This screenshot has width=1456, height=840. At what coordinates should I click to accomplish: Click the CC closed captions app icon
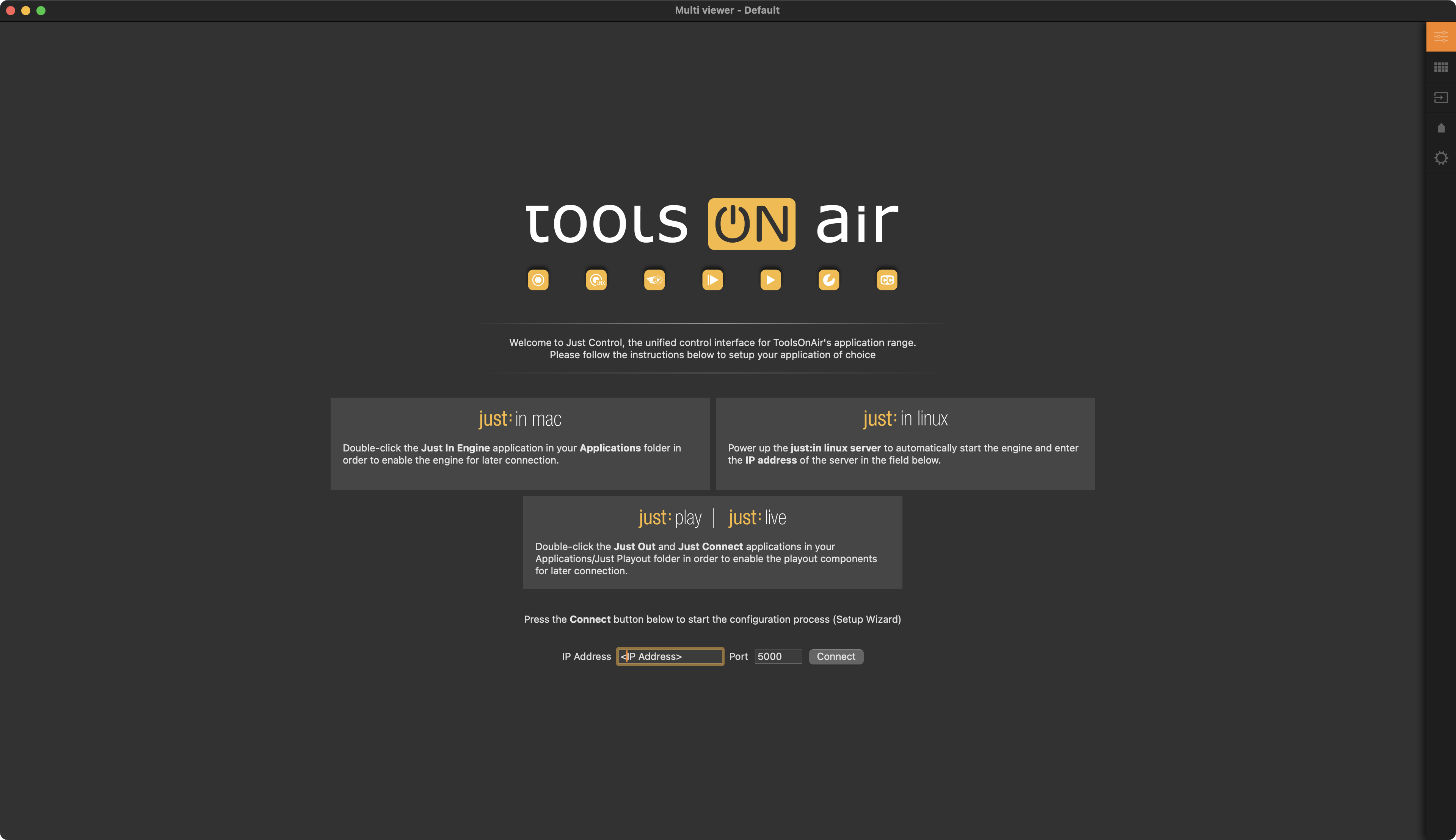point(887,280)
